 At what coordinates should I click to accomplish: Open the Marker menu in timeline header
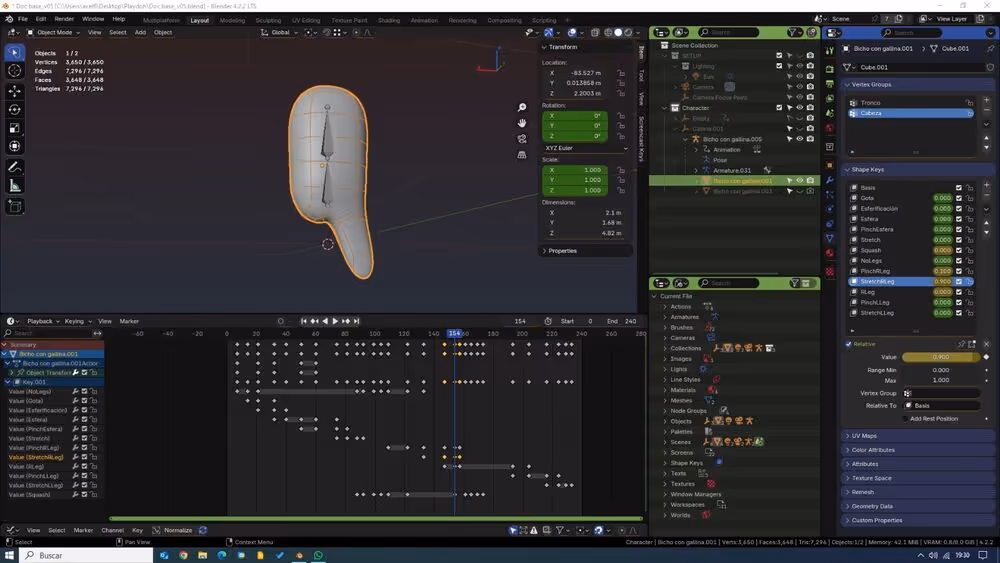click(129, 321)
